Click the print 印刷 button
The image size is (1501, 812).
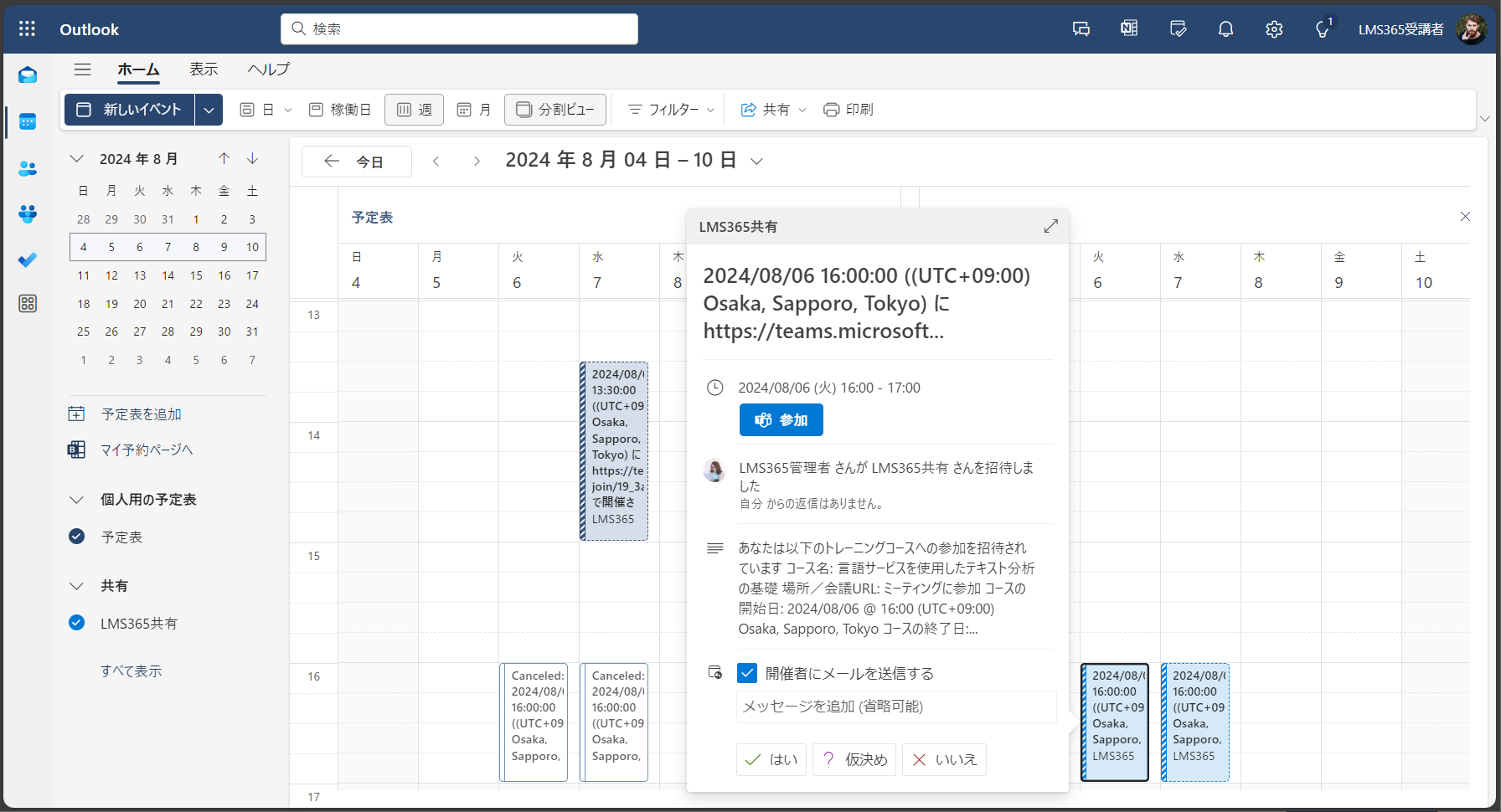pyautogui.click(x=849, y=110)
